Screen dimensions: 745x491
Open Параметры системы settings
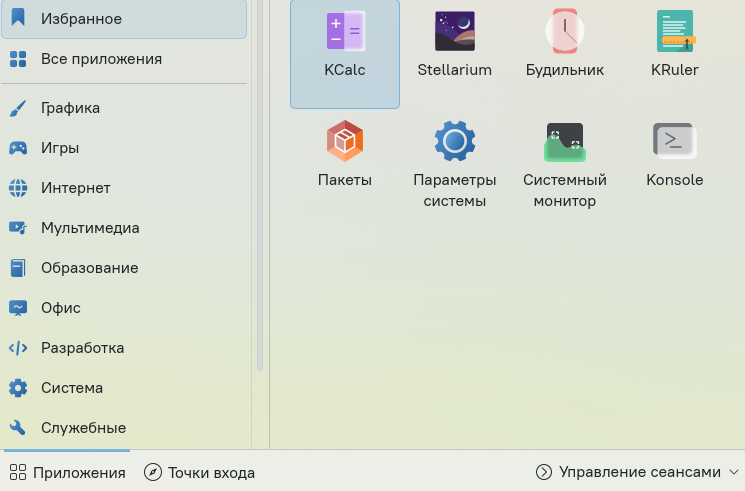pos(455,164)
